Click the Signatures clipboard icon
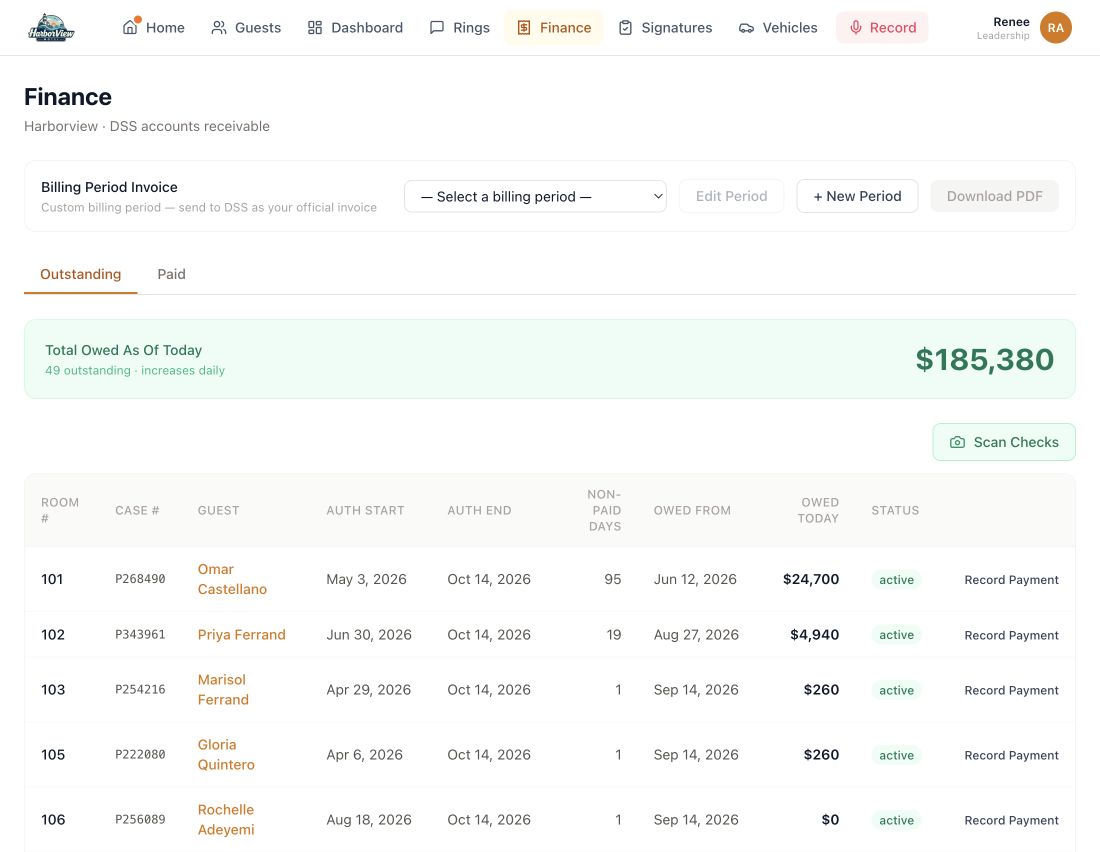 click(x=625, y=27)
